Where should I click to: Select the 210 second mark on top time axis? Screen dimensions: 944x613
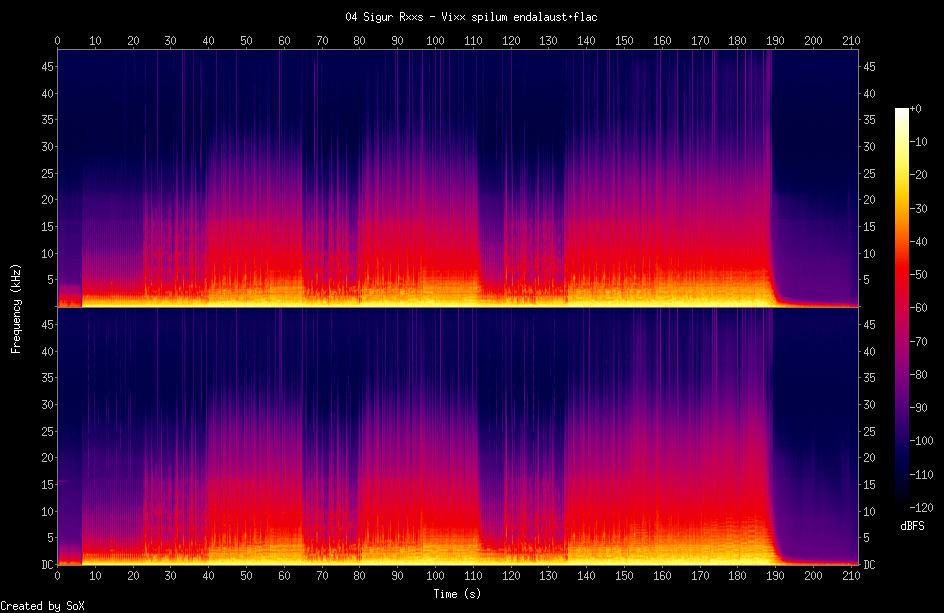[851, 40]
